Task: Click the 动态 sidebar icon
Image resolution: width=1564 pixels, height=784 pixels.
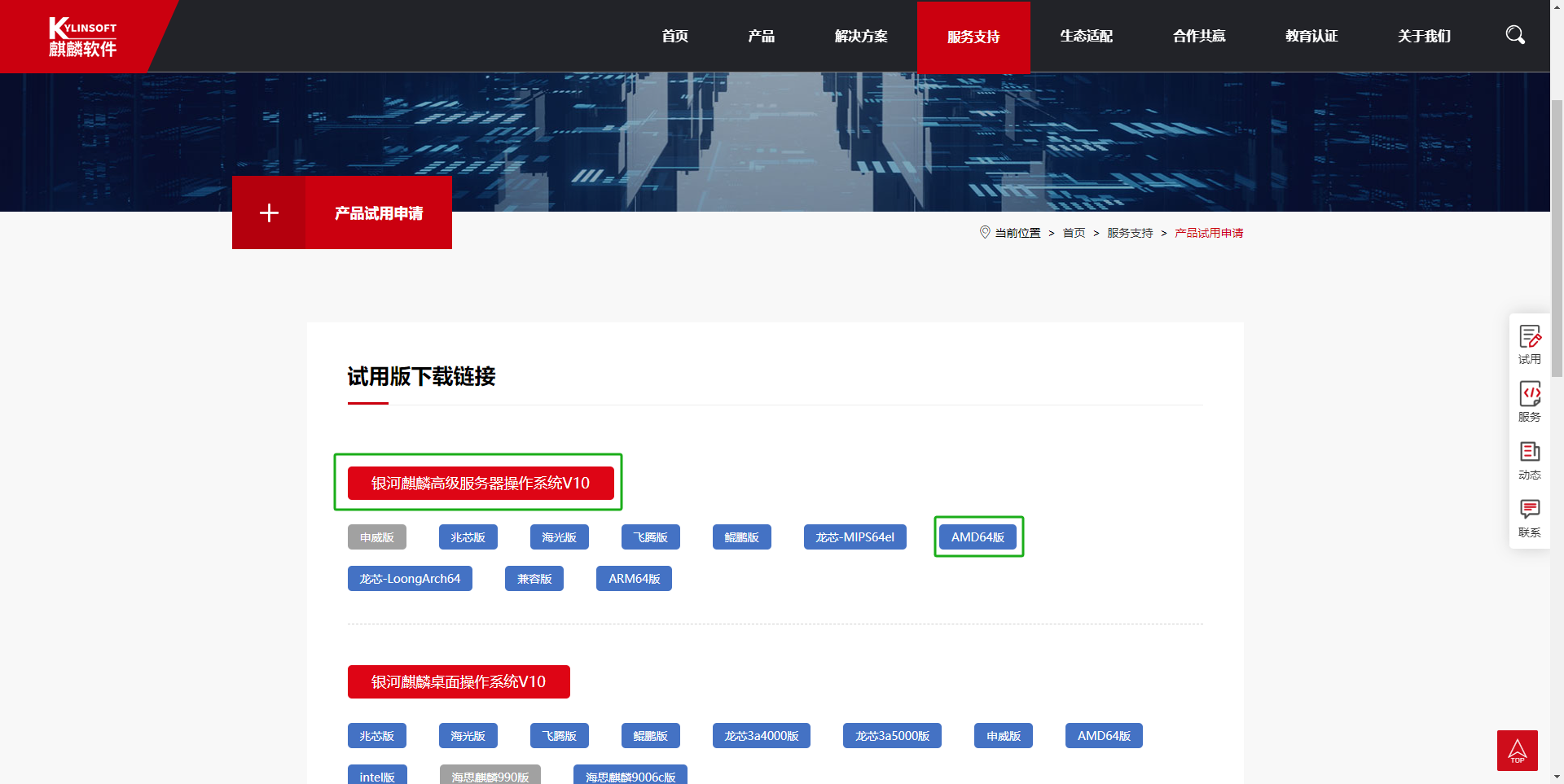Action: [1530, 460]
